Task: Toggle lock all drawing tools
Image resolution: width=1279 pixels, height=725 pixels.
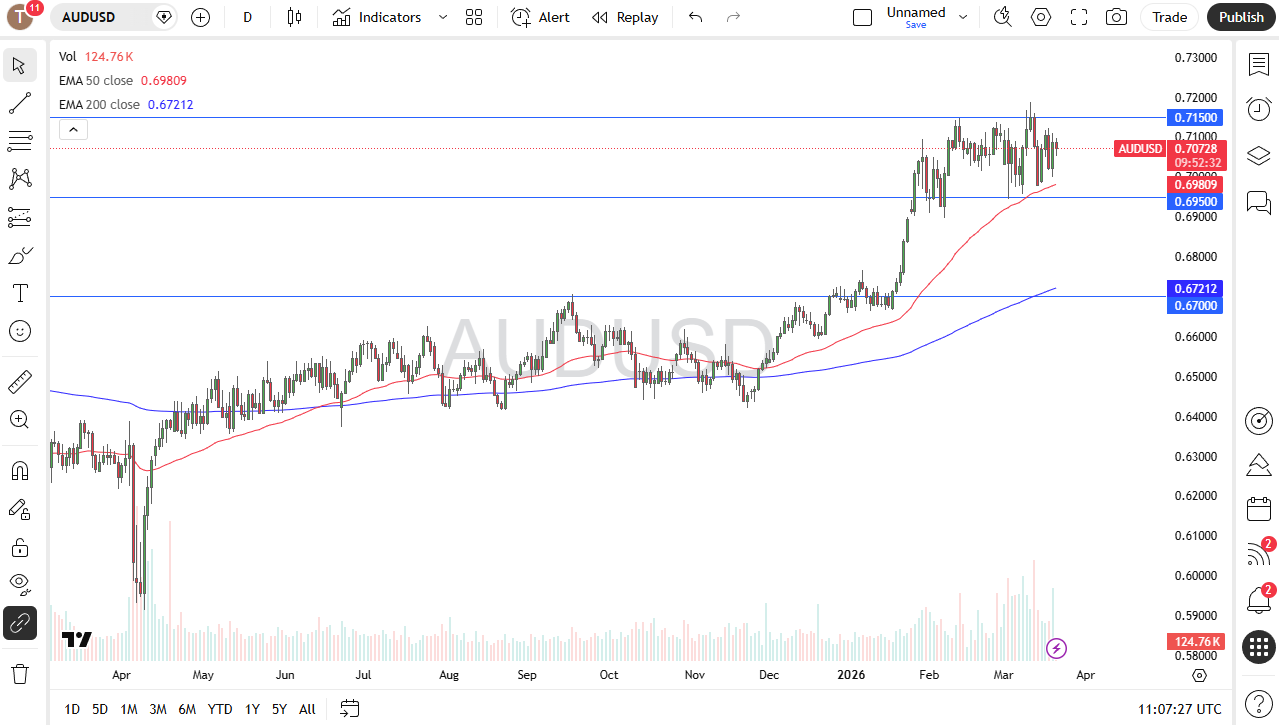Action: (19, 547)
